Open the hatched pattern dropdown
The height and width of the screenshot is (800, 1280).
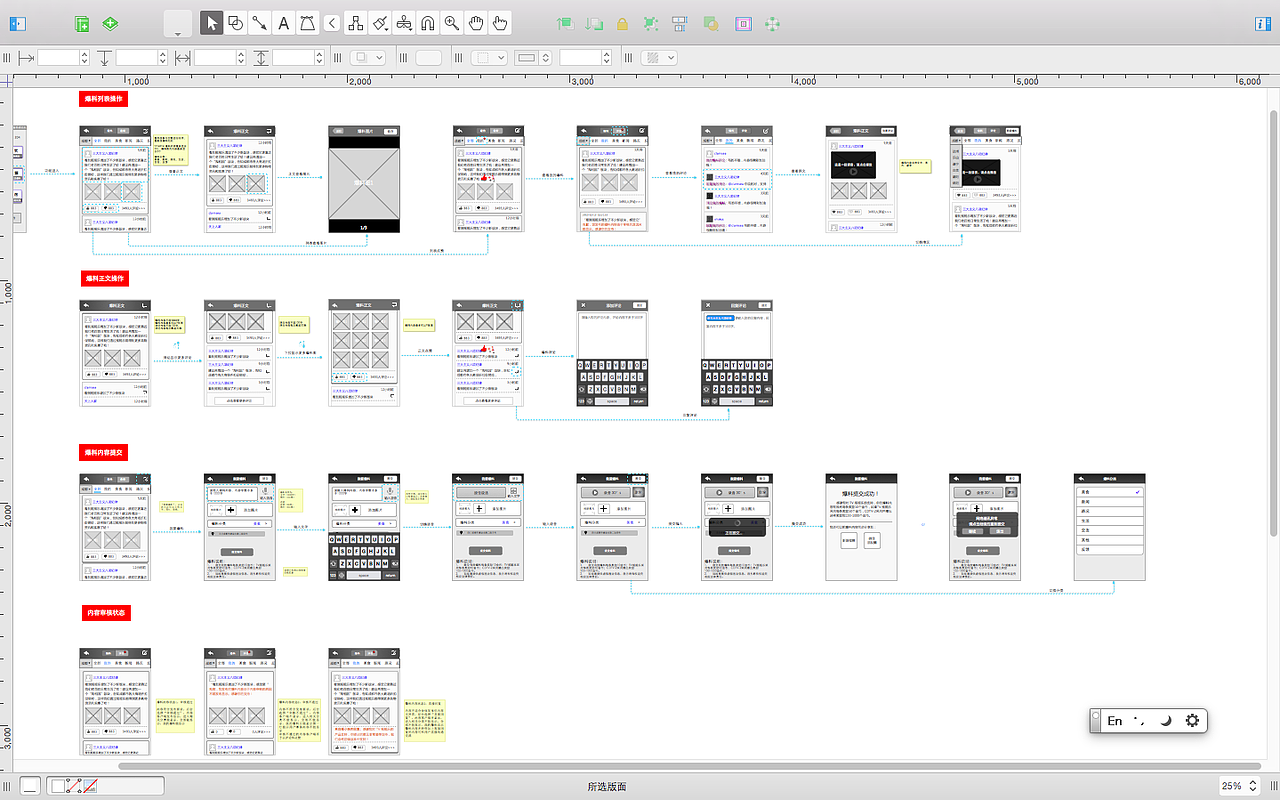[659, 58]
